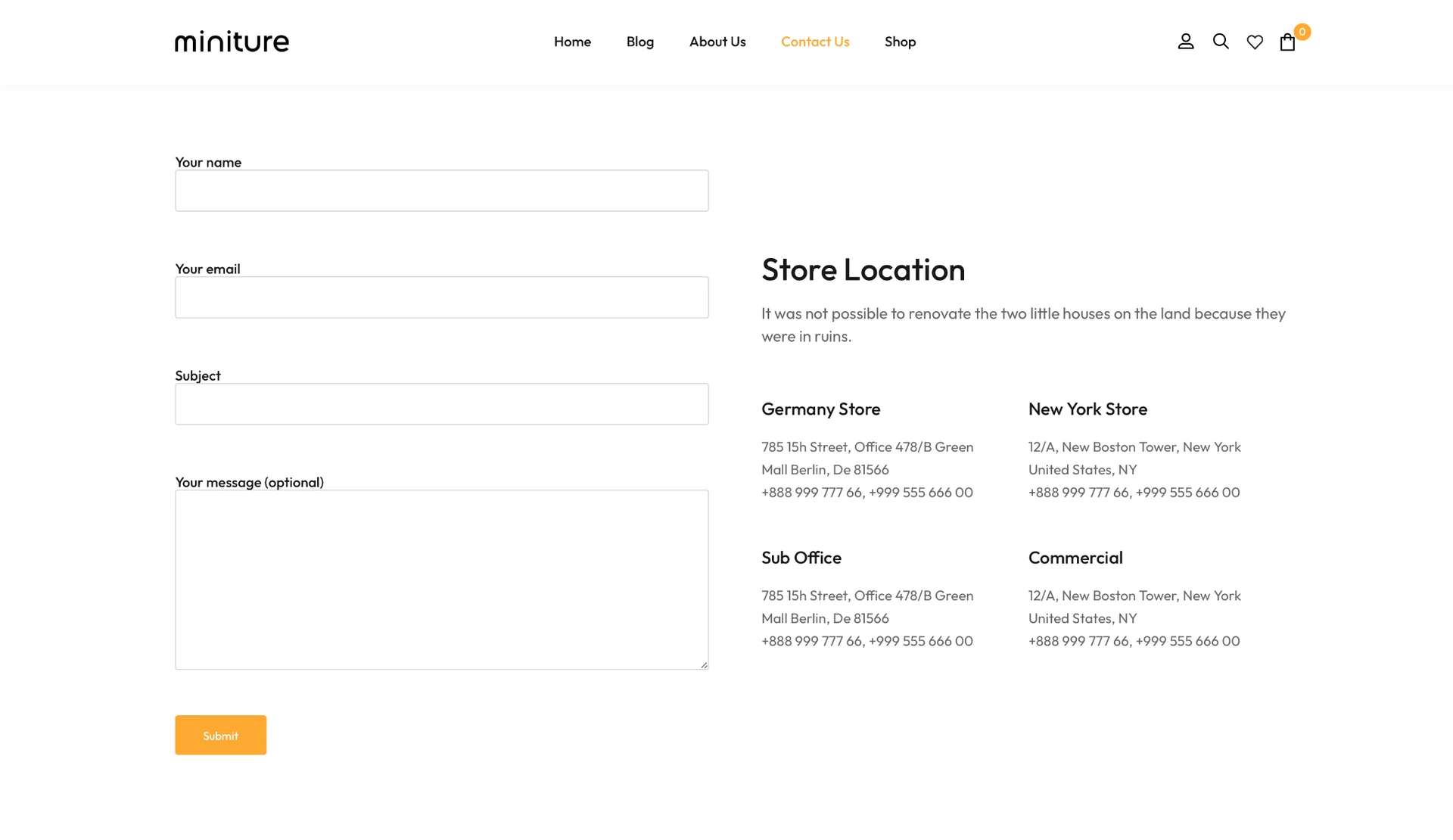
Task: Go to the Home menu item
Action: [x=572, y=42]
